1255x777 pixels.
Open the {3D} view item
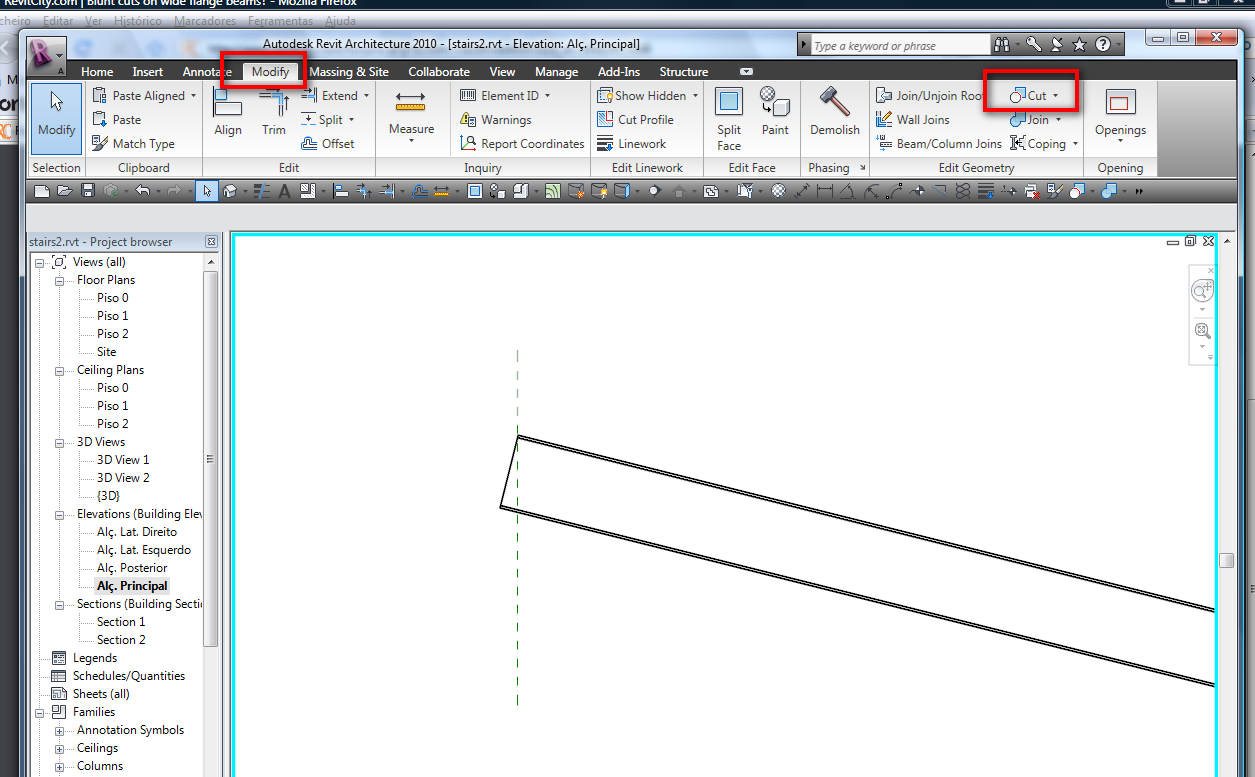[x=108, y=496]
